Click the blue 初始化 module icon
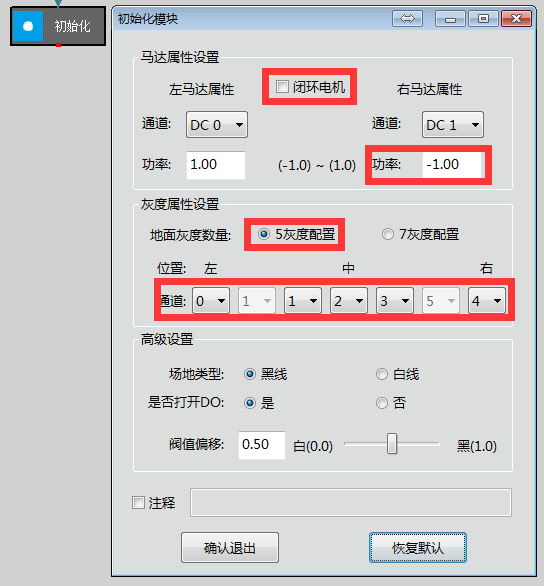This screenshot has width=544, height=586. 28,26
